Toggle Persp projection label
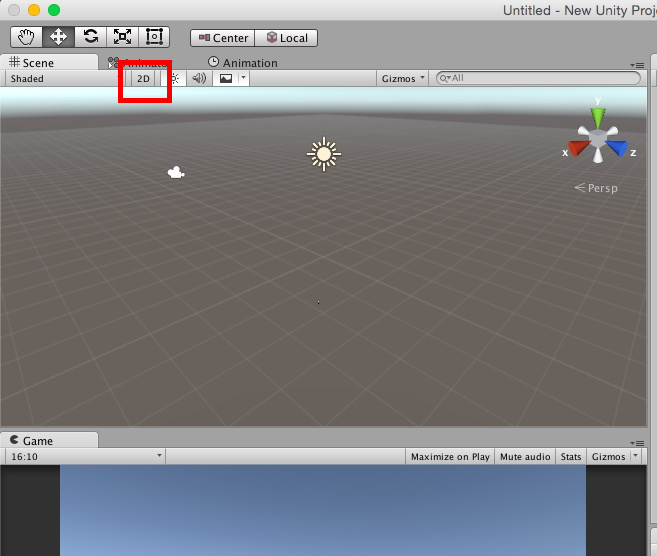 (596, 188)
